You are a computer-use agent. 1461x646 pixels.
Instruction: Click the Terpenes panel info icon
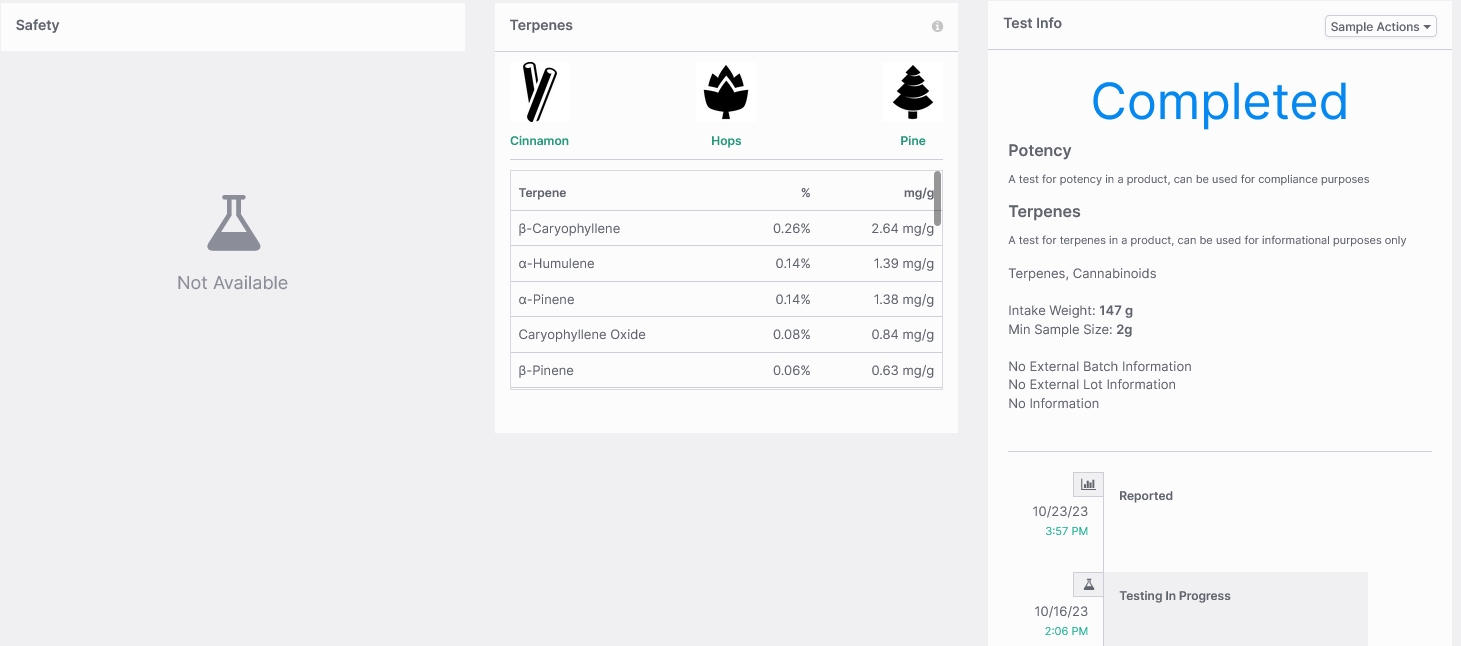(937, 26)
